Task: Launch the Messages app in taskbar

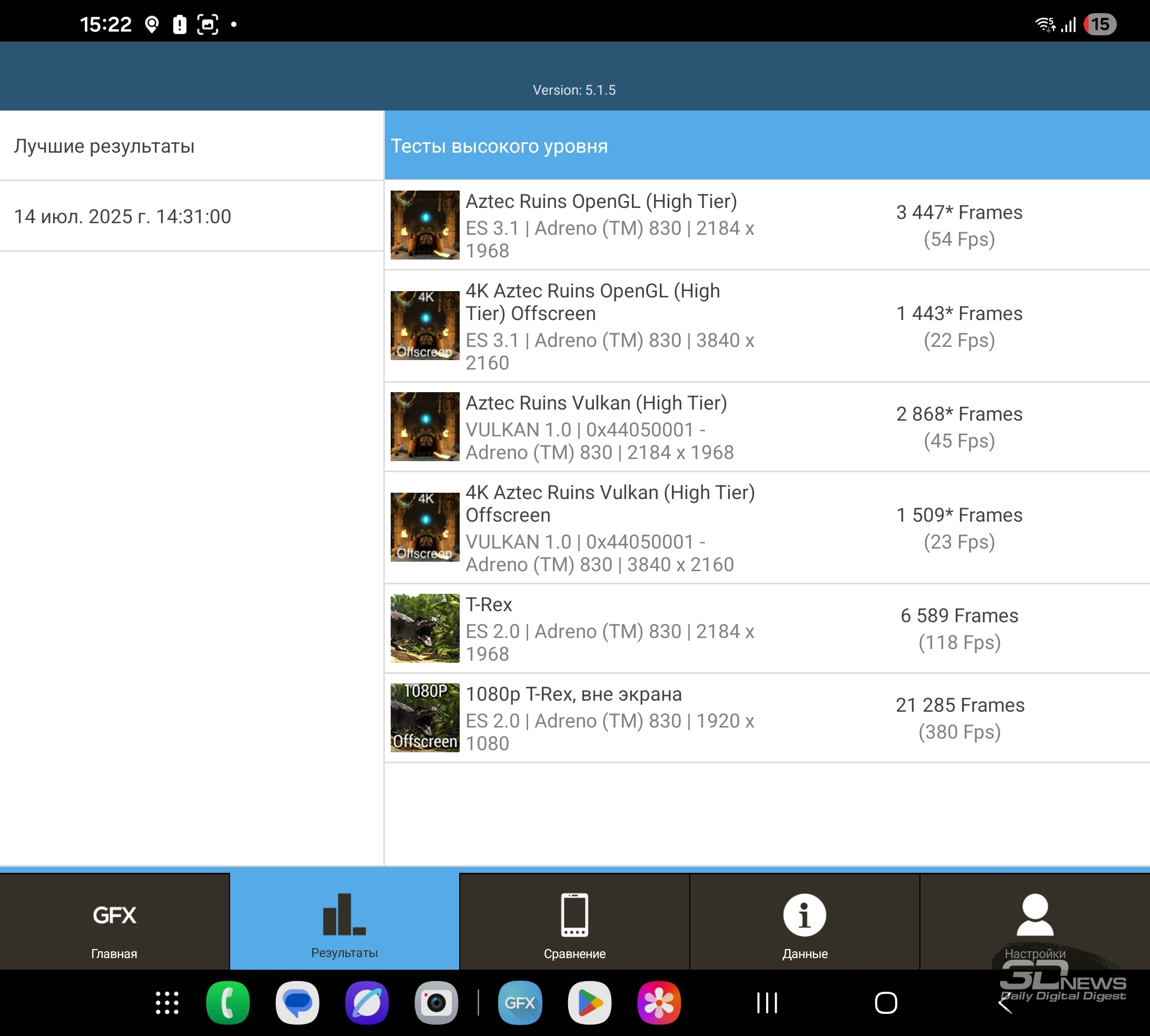Action: pyautogui.click(x=297, y=1002)
